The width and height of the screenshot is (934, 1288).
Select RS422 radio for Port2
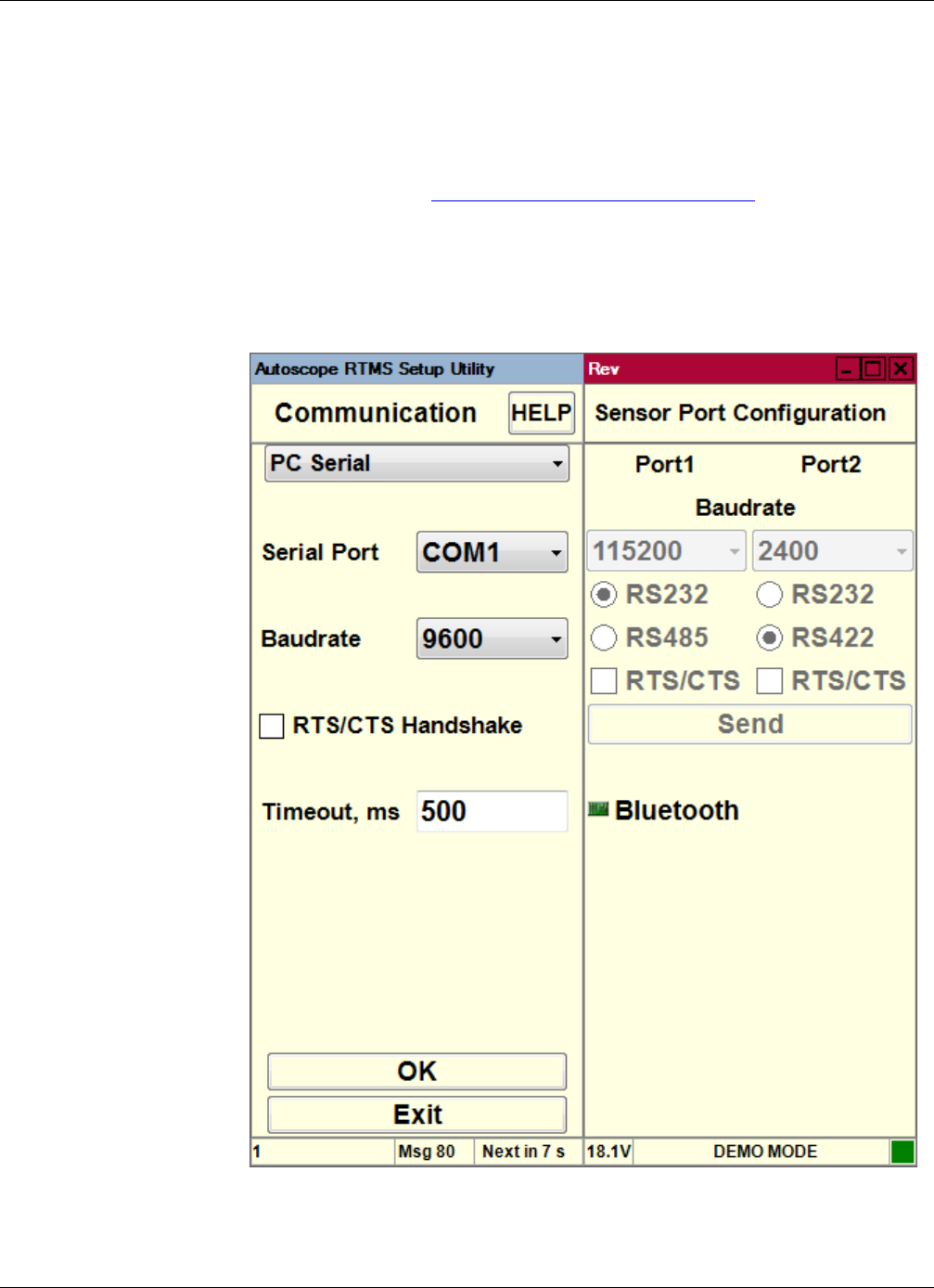pyautogui.click(x=770, y=638)
